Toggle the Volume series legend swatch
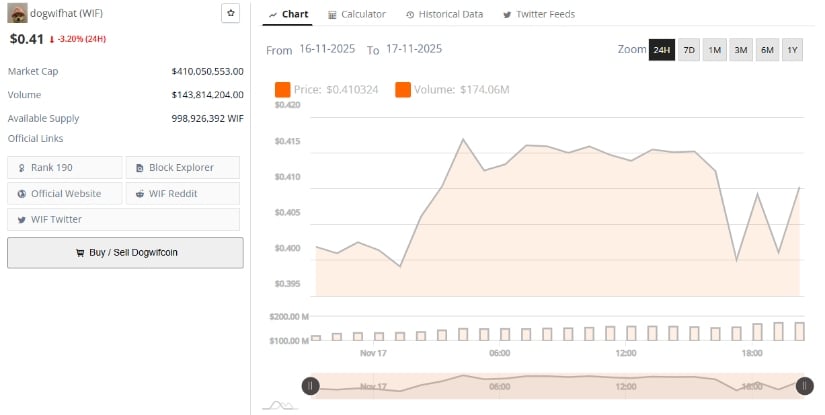The height and width of the screenshot is (415, 825). point(403,90)
